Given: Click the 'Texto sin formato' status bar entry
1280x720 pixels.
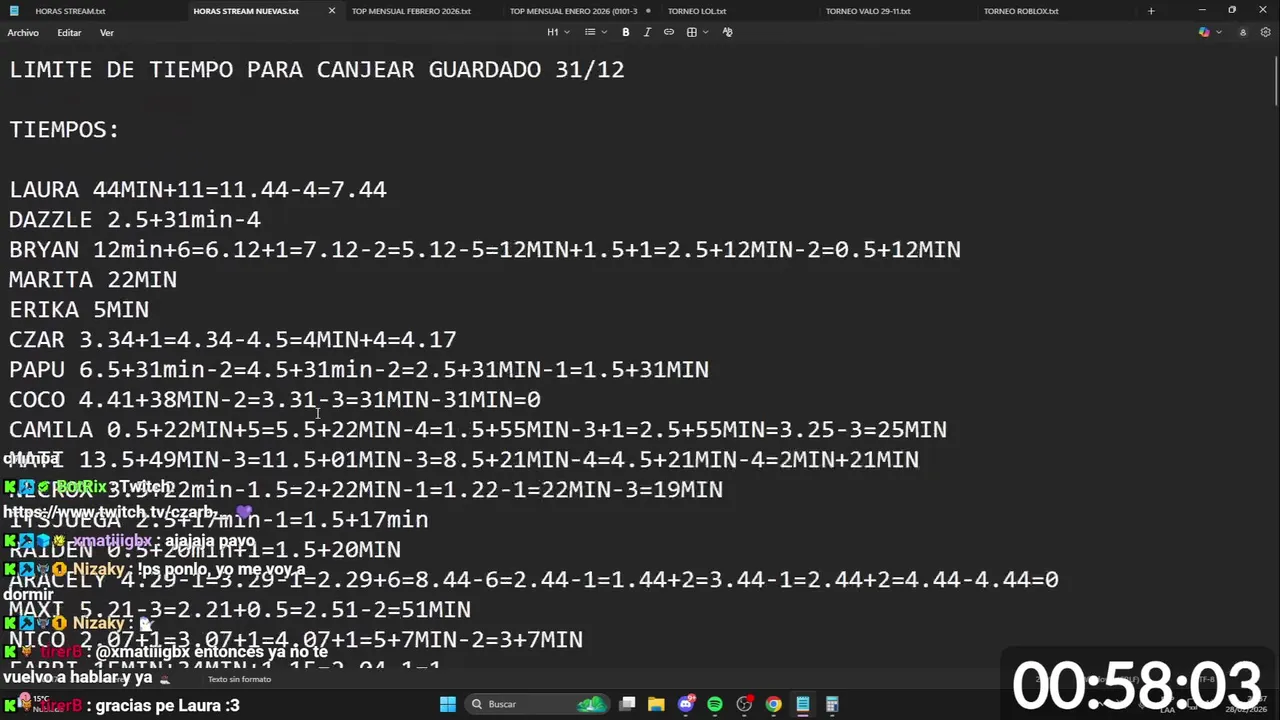Looking at the screenshot, I should pos(239,680).
